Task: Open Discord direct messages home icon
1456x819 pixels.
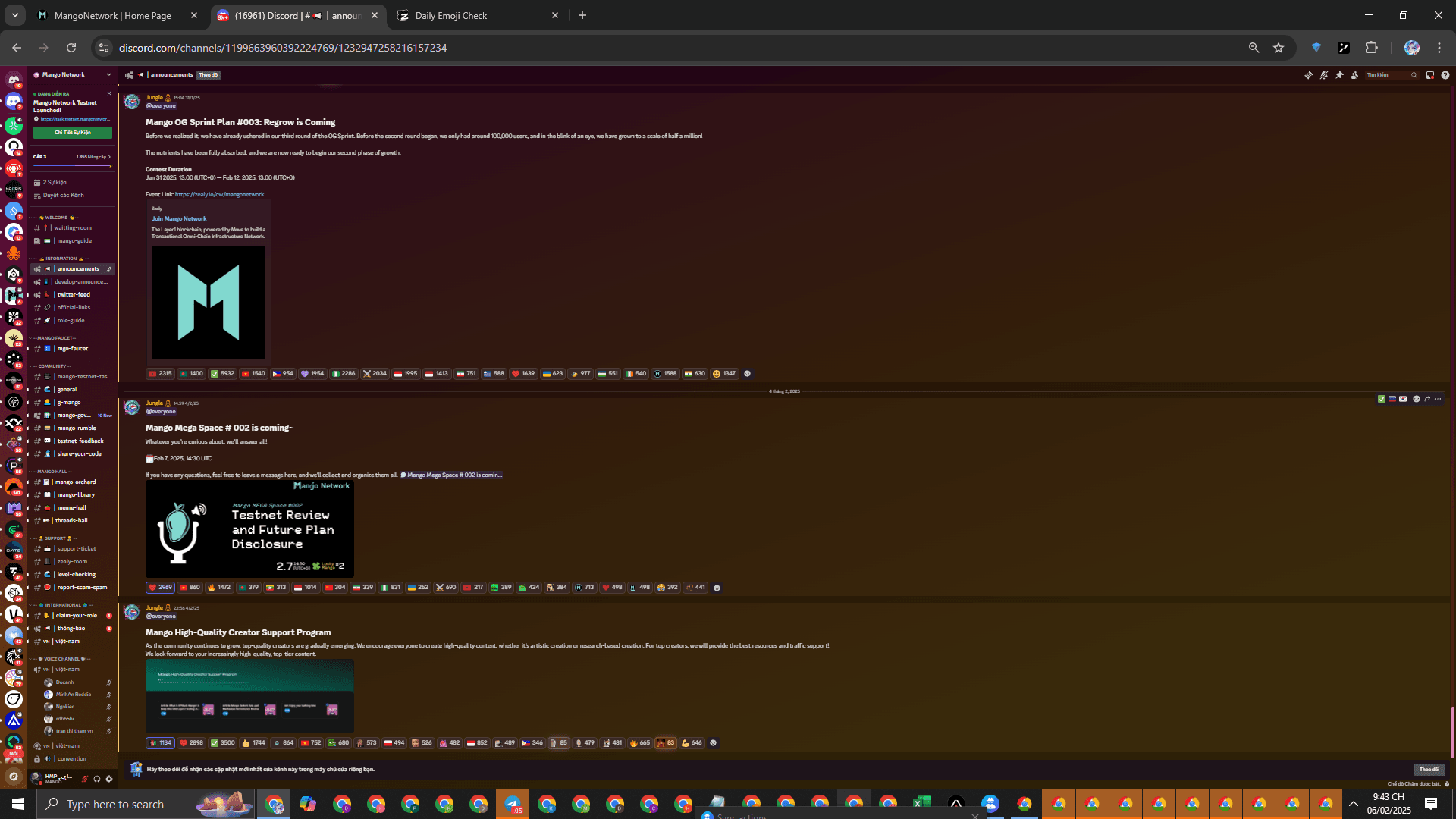Action: (14, 80)
